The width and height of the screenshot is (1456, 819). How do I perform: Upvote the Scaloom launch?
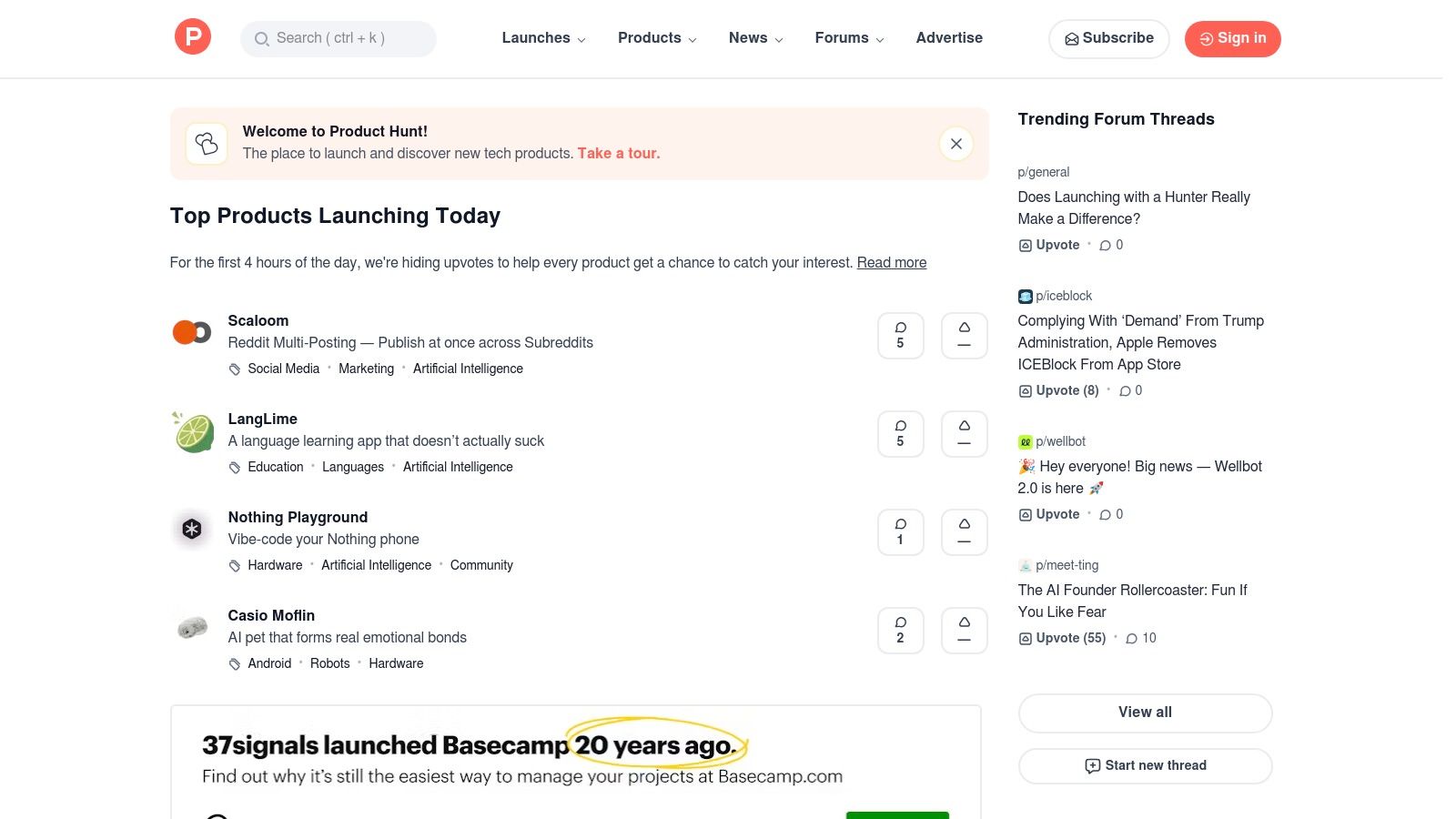pos(964,336)
